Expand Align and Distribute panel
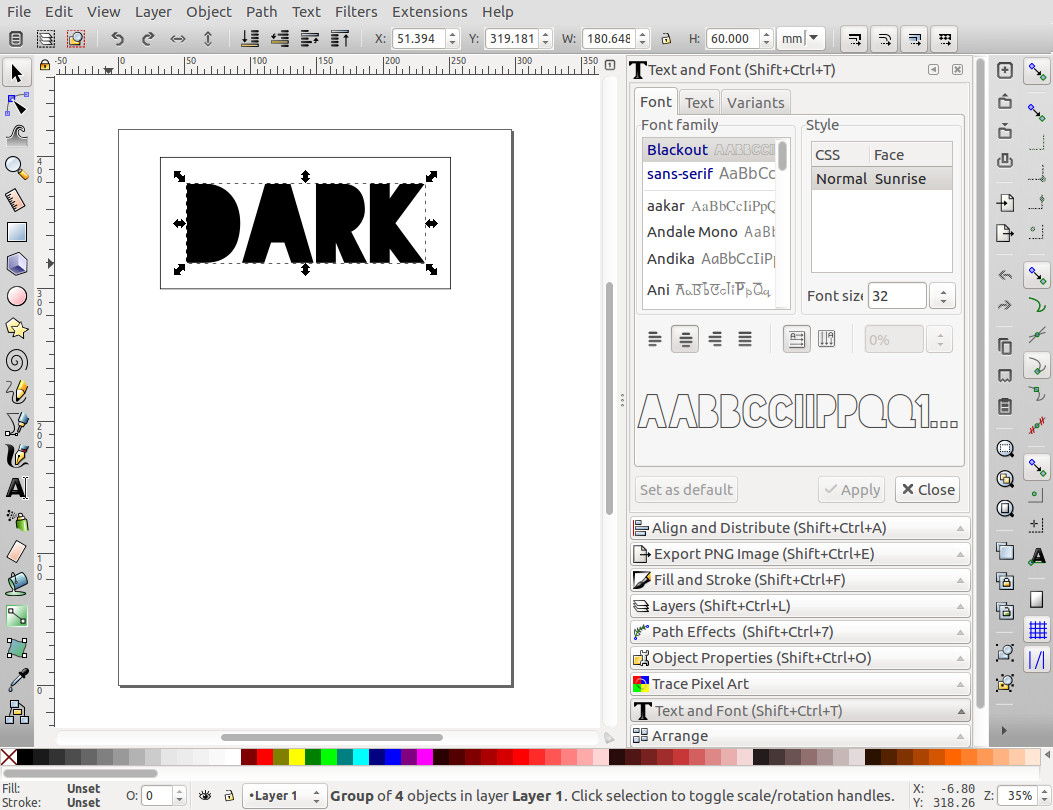 tap(800, 528)
